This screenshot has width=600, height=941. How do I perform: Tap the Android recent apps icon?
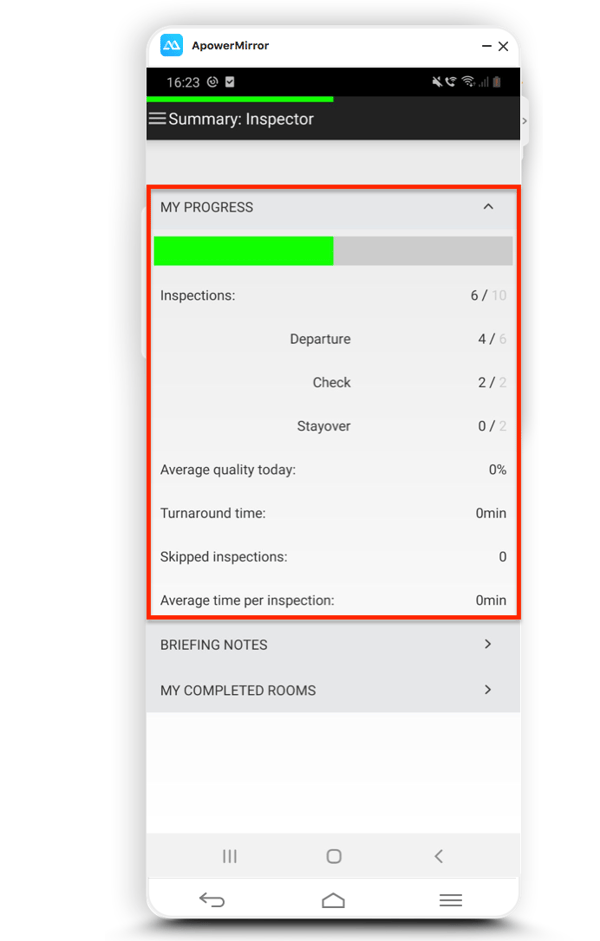tap(230, 856)
